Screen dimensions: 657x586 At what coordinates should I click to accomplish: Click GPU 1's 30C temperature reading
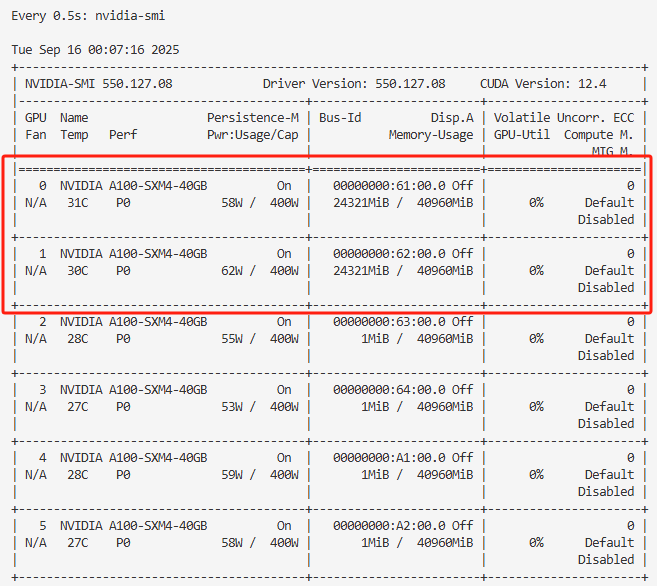tap(72, 270)
